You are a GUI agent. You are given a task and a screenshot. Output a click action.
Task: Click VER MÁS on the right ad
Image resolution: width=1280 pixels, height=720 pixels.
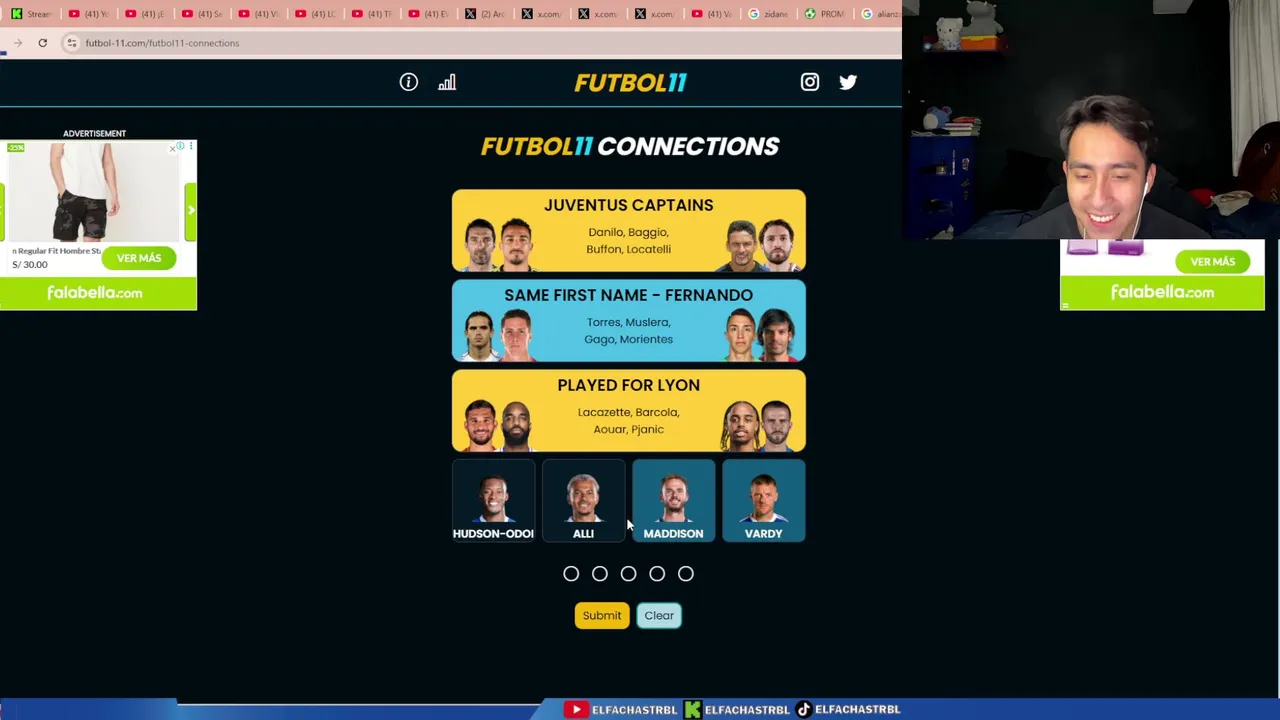point(1213,261)
